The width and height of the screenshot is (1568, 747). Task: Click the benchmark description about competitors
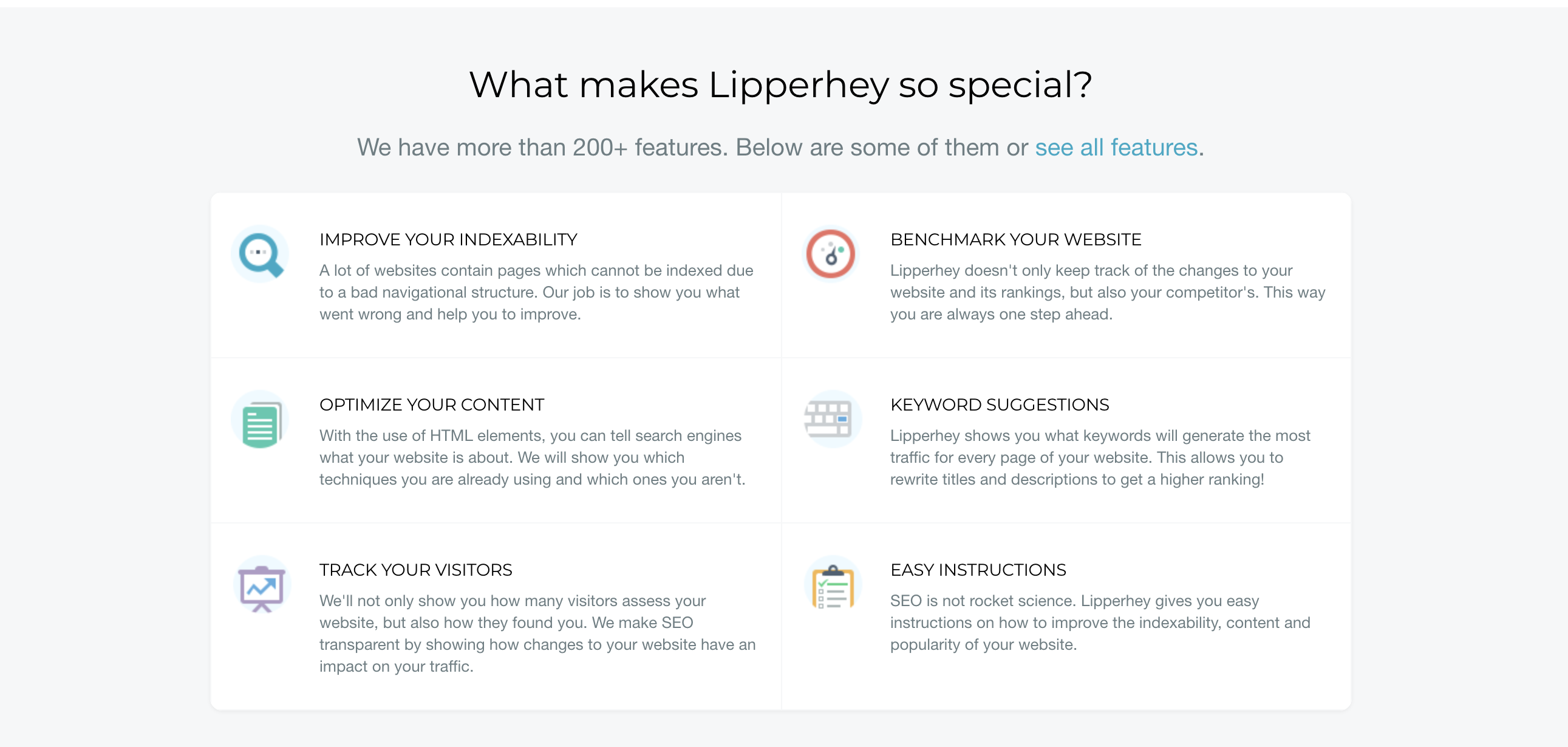point(1107,292)
